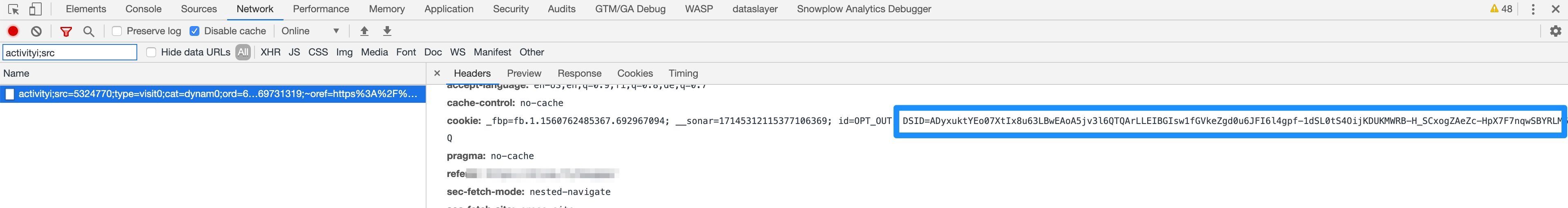Image resolution: width=1568 pixels, height=208 pixels.
Task: Uncheck the Disable cache checkbox
Action: click(194, 31)
